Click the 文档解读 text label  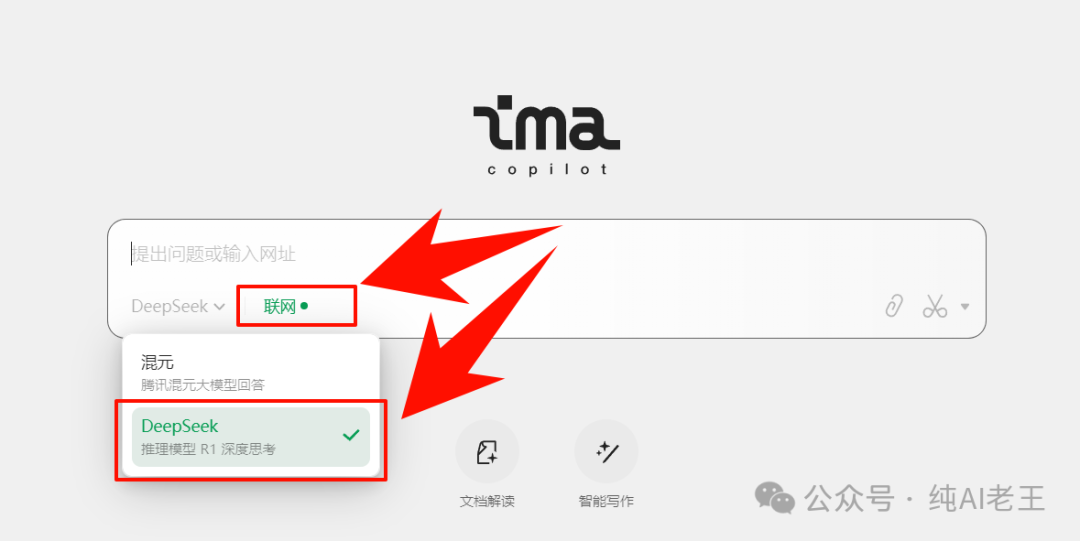tap(487, 501)
